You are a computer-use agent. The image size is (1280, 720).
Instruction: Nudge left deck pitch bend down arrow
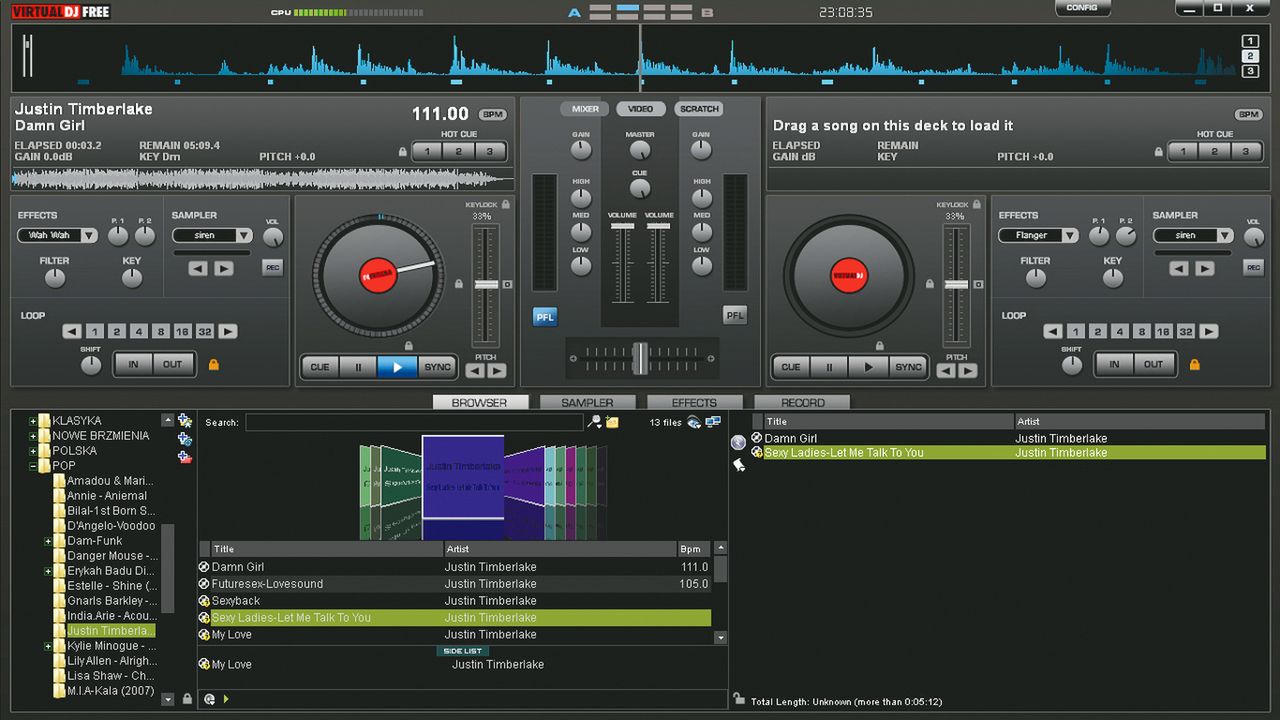(476, 371)
